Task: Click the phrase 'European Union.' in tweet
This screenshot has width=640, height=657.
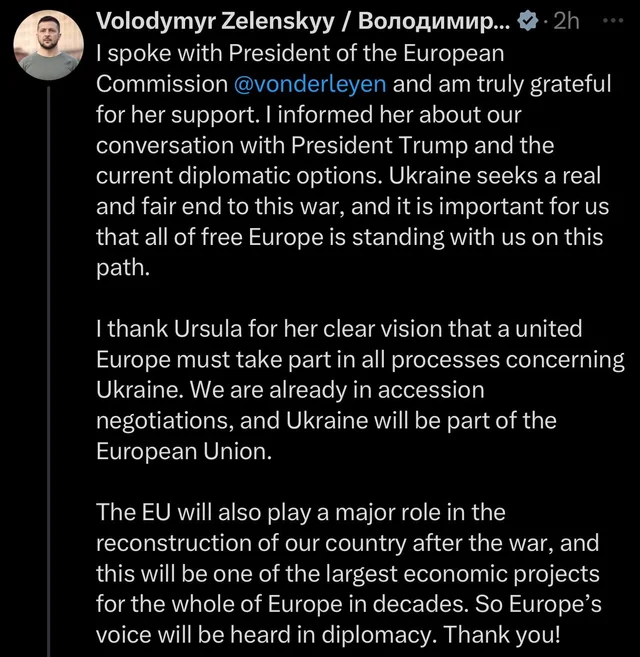Action: [x=184, y=451]
